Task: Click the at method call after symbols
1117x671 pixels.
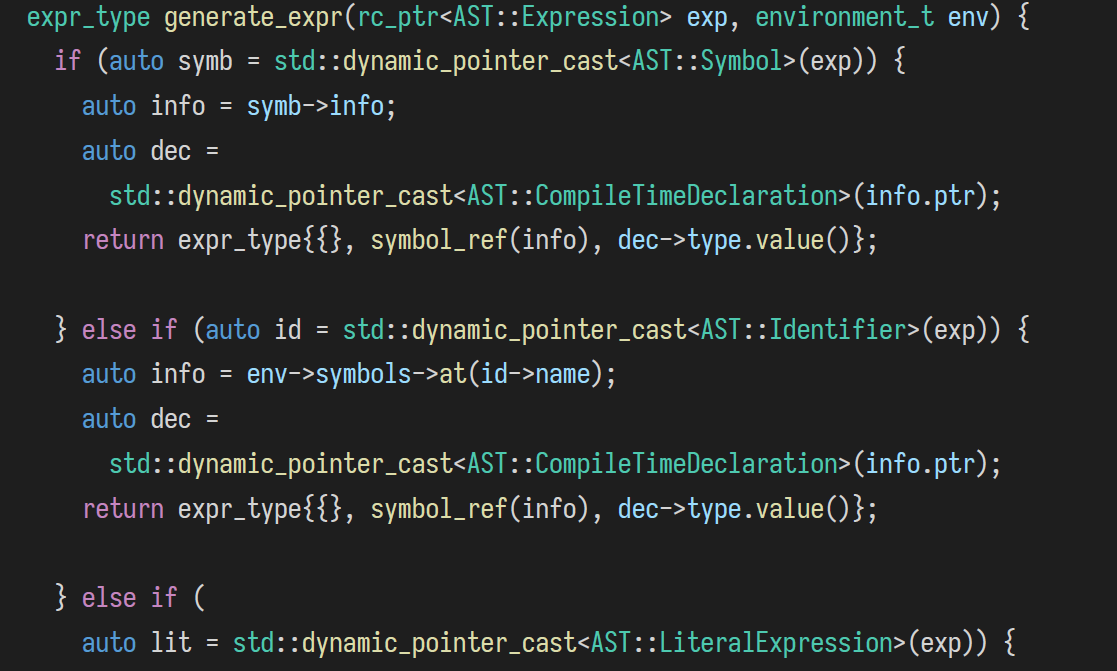Action: (453, 374)
